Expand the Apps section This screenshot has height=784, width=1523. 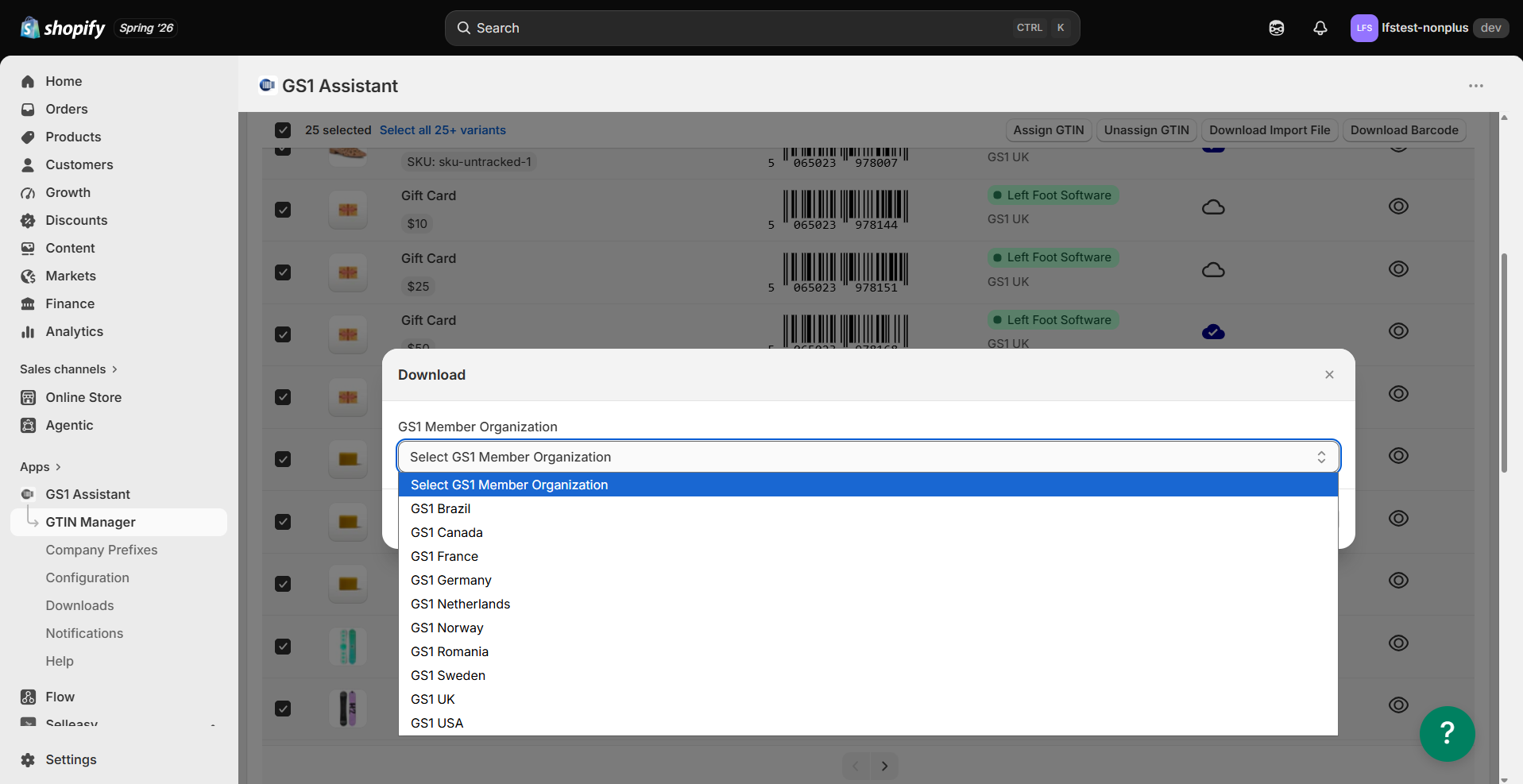coord(40,467)
